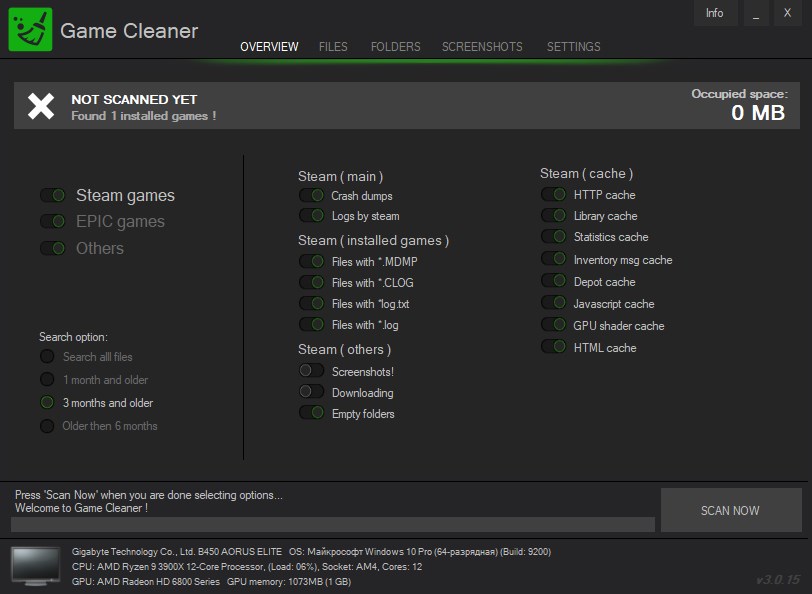Select the Search all files option
The width and height of the screenshot is (812, 594).
(46, 356)
